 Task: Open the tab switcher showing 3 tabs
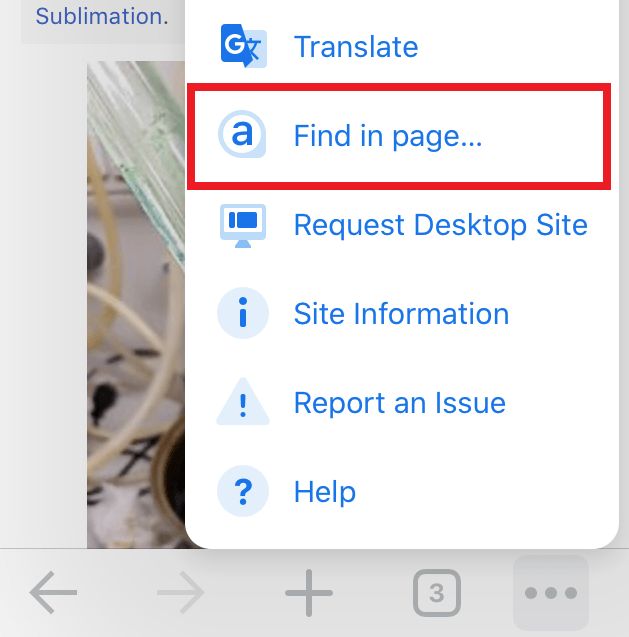(x=436, y=594)
